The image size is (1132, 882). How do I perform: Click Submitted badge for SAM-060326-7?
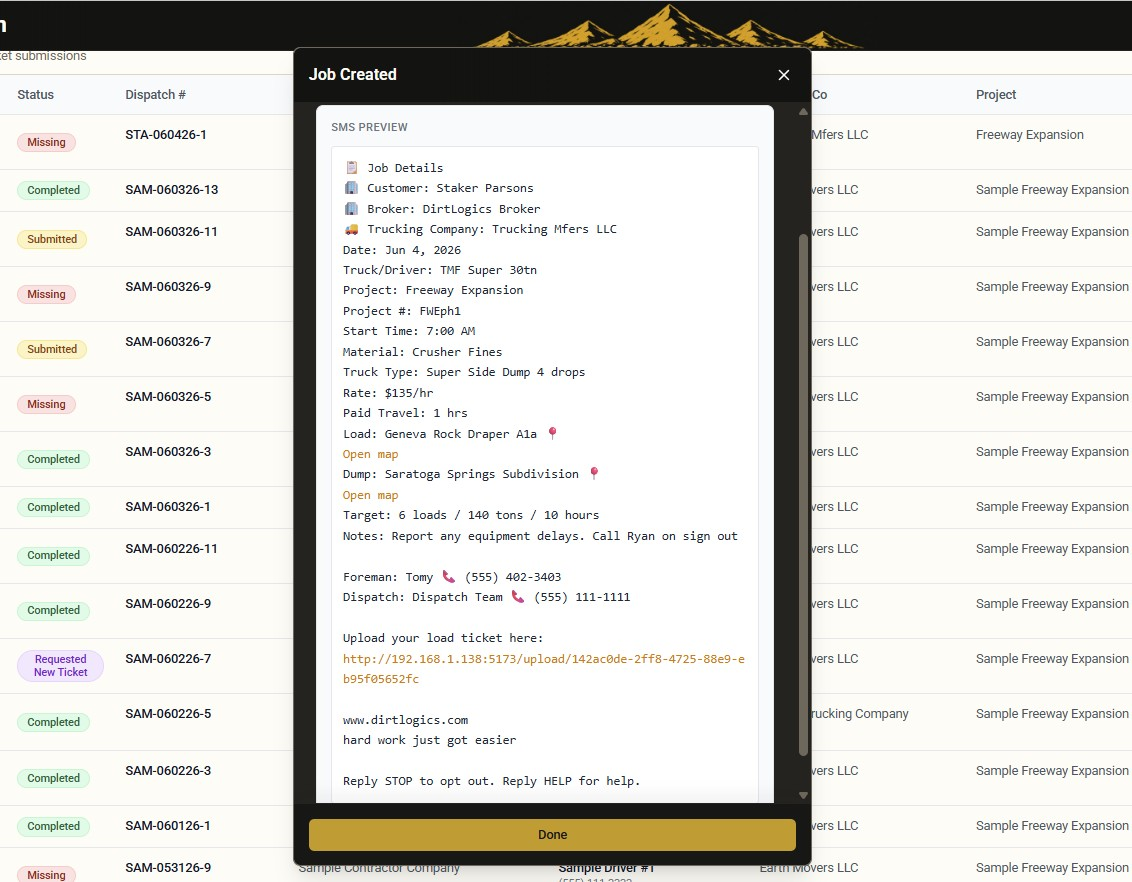point(52,349)
